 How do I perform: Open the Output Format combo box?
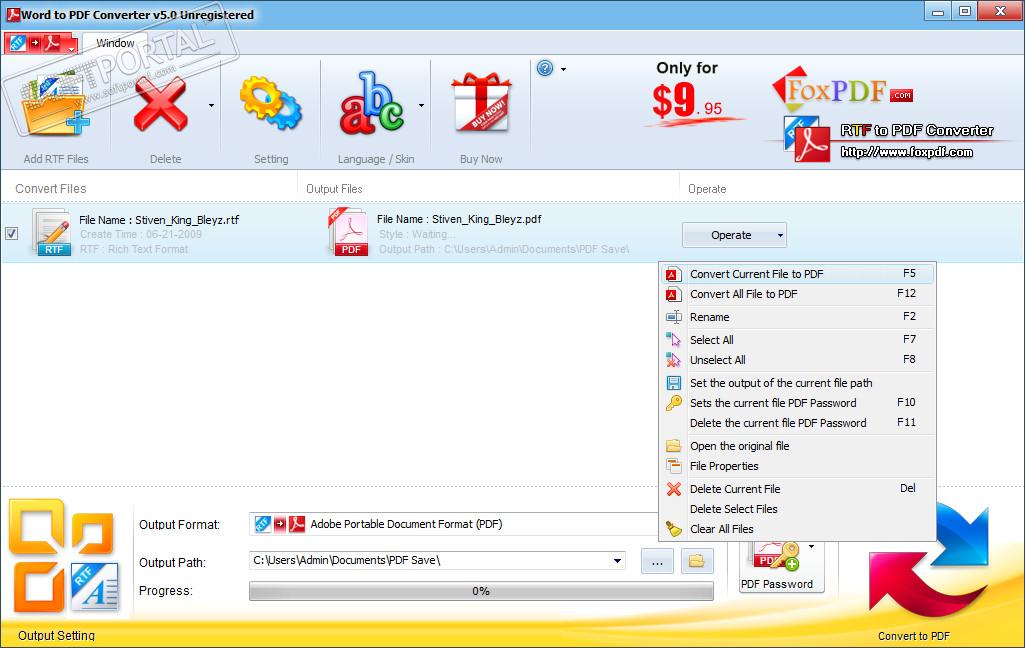pos(454,524)
